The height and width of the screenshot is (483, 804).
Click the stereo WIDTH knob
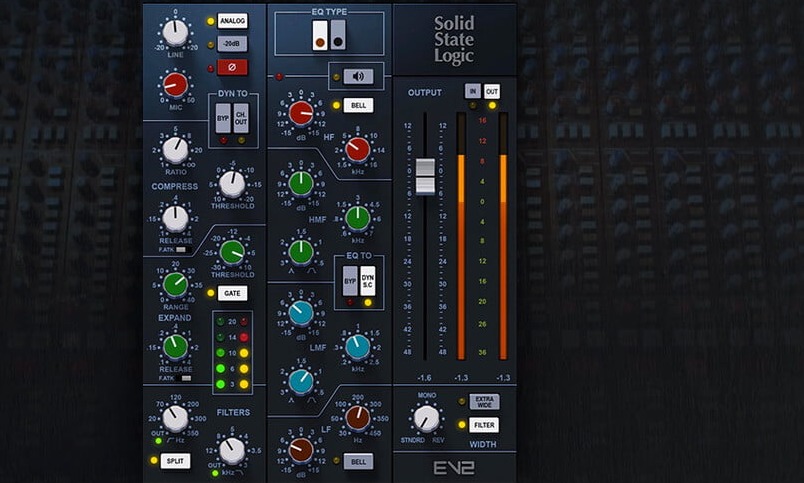click(x=426, y=418)
